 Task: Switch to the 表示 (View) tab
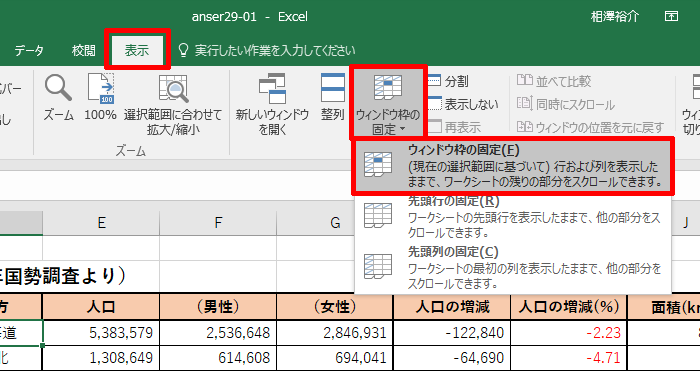point(137,50)
